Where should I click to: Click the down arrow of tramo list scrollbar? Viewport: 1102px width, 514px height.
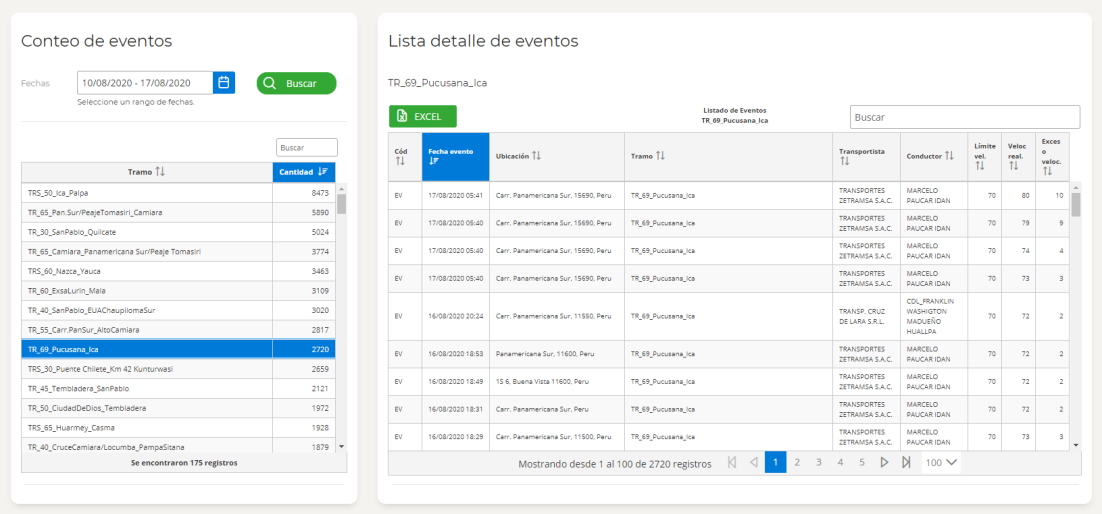[342, 446]
